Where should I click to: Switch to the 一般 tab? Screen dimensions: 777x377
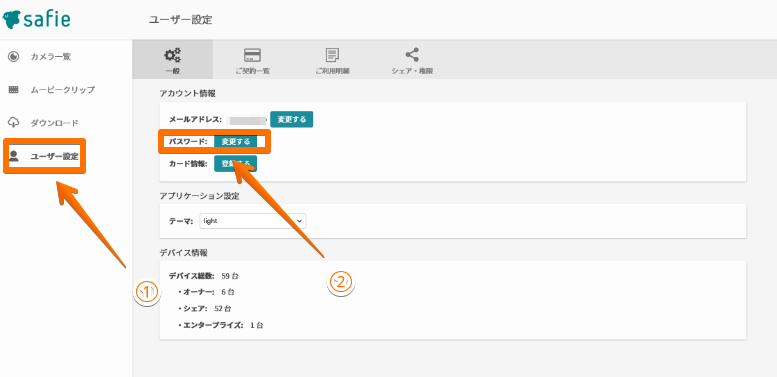point(172,59)
